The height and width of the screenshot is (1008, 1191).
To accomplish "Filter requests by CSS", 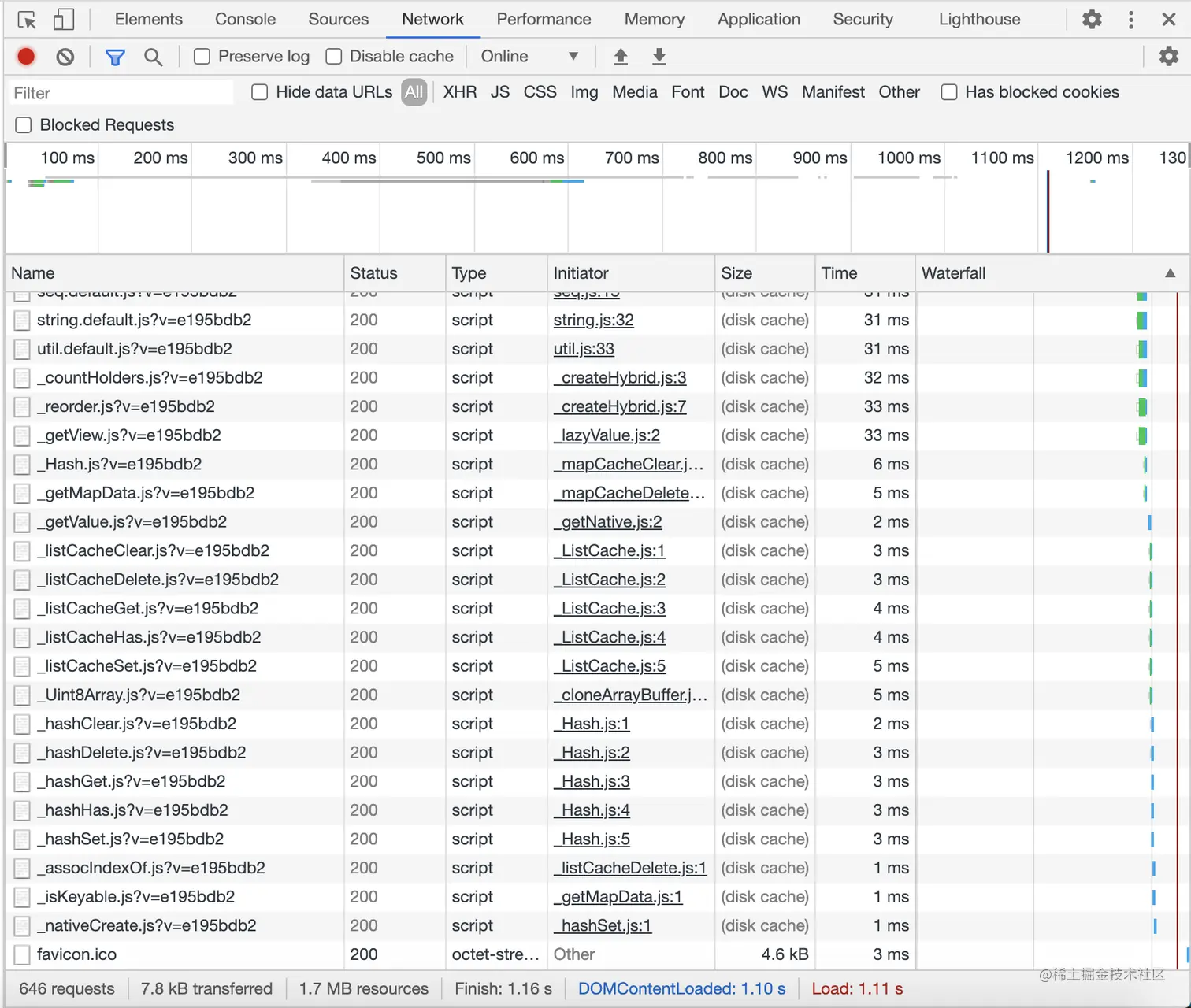I will coord(540,92).
